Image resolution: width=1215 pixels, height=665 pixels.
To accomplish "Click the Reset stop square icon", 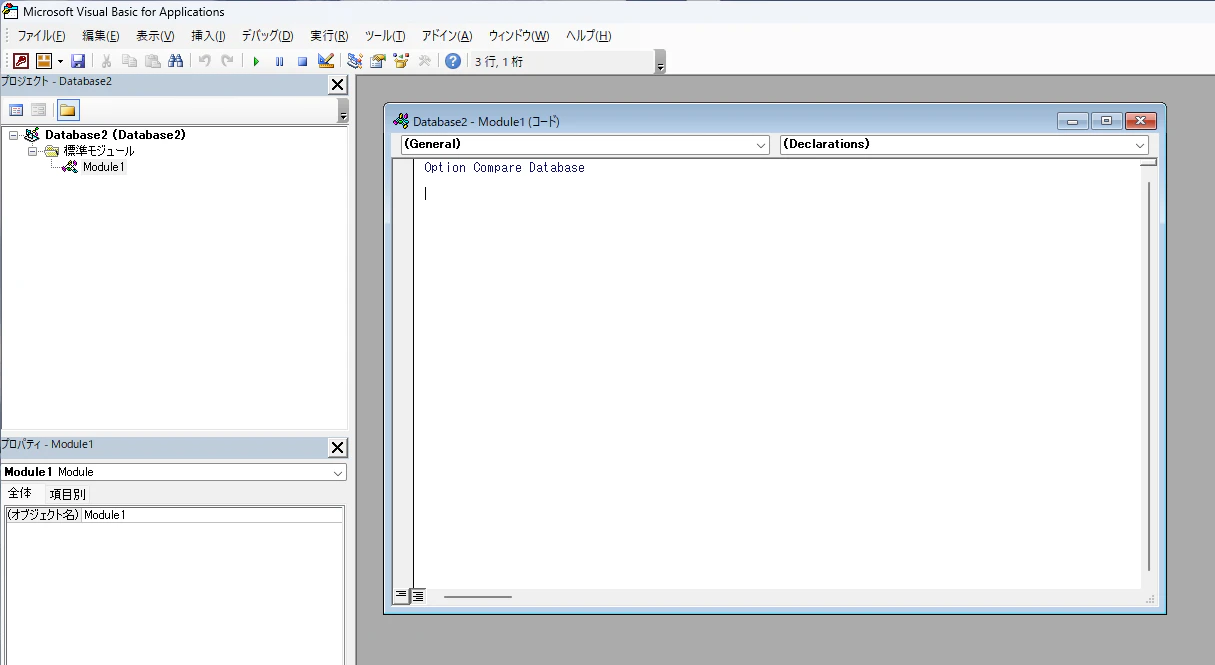I will [x=302, y=61].
